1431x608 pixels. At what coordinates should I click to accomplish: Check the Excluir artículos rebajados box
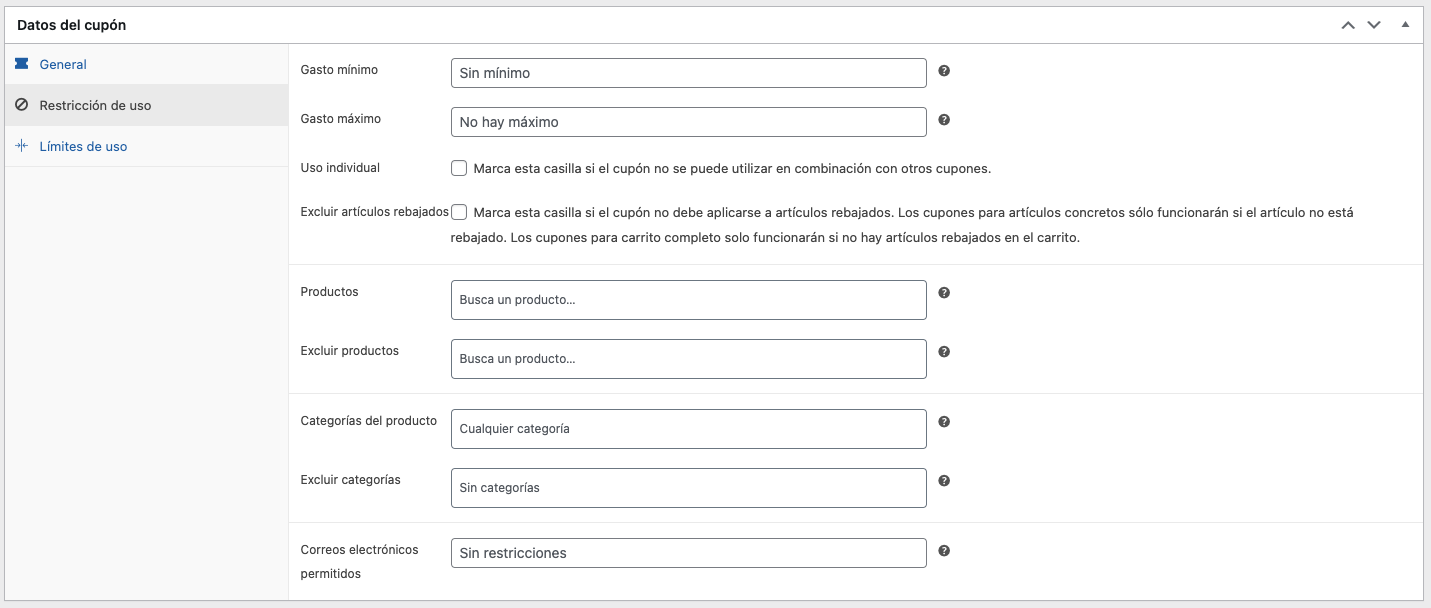point(459,212)
